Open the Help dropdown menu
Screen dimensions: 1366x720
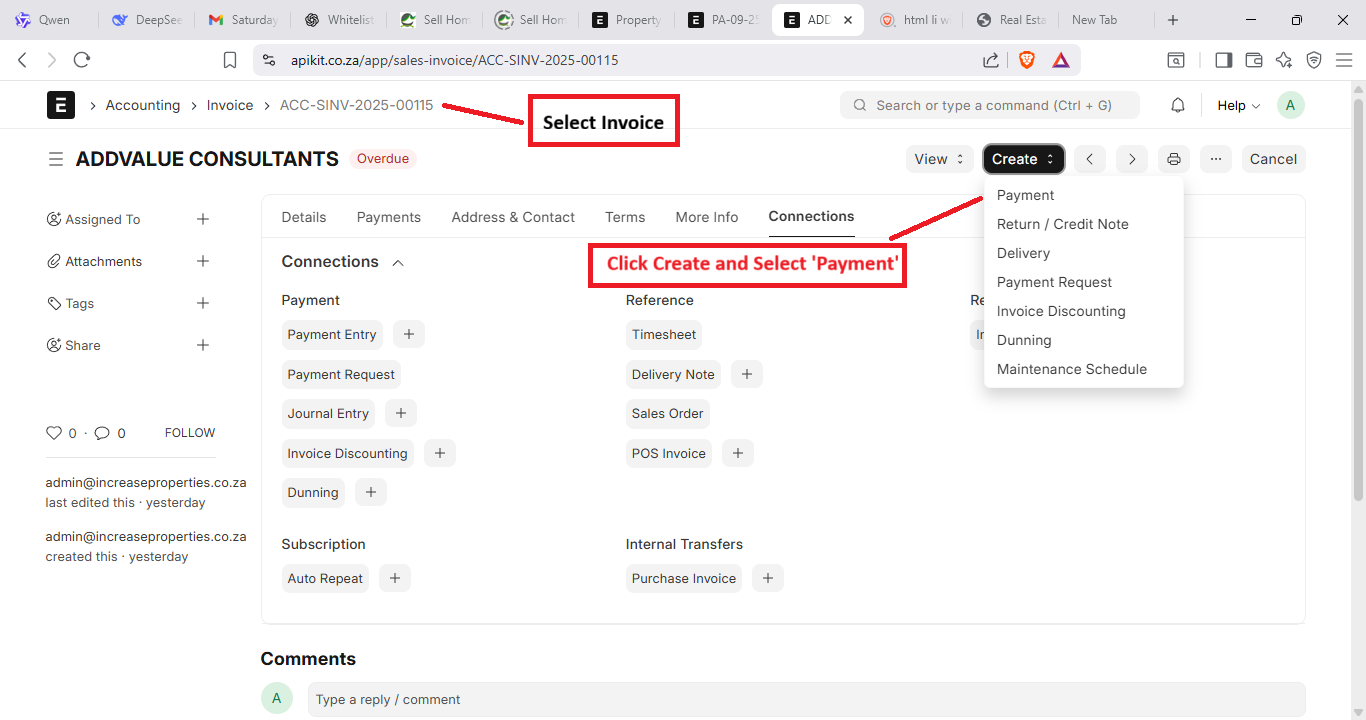tap(1238, 106)
